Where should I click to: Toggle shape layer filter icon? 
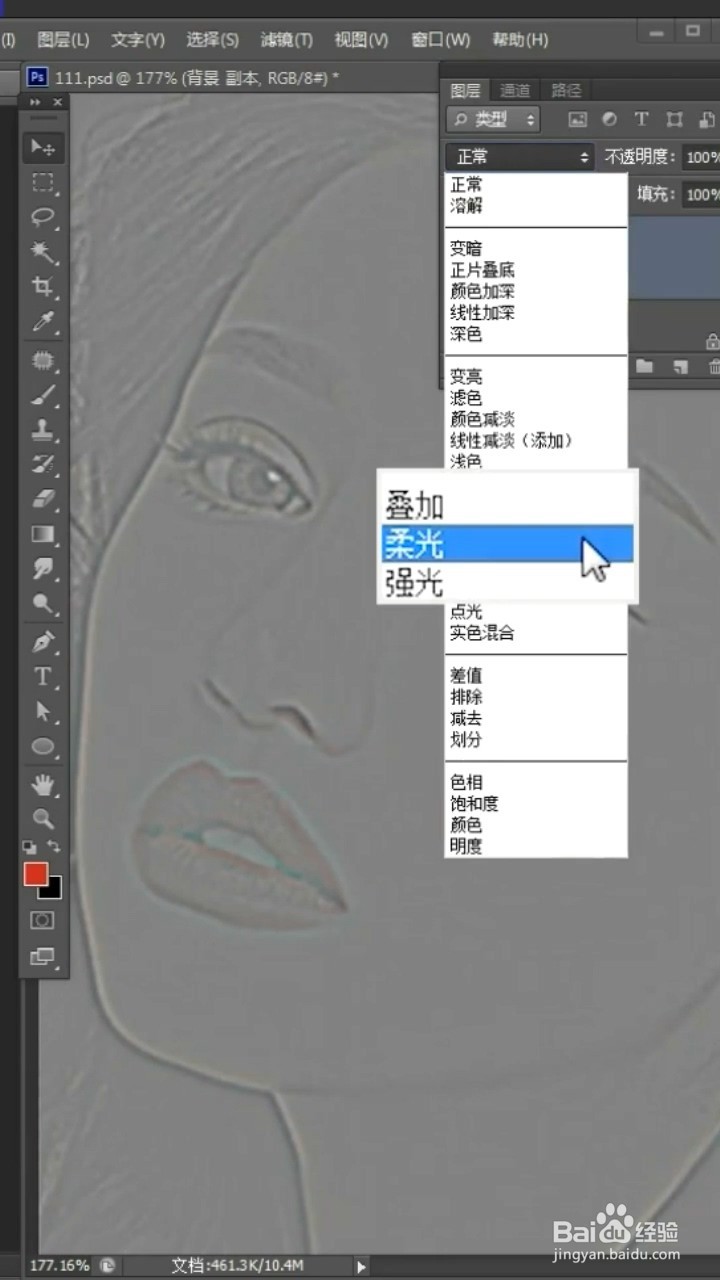click(674, 120)
